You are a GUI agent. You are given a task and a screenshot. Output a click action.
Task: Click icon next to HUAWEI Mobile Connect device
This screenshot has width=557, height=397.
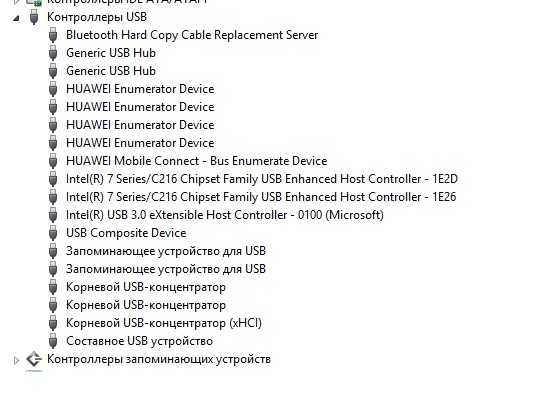53,161
